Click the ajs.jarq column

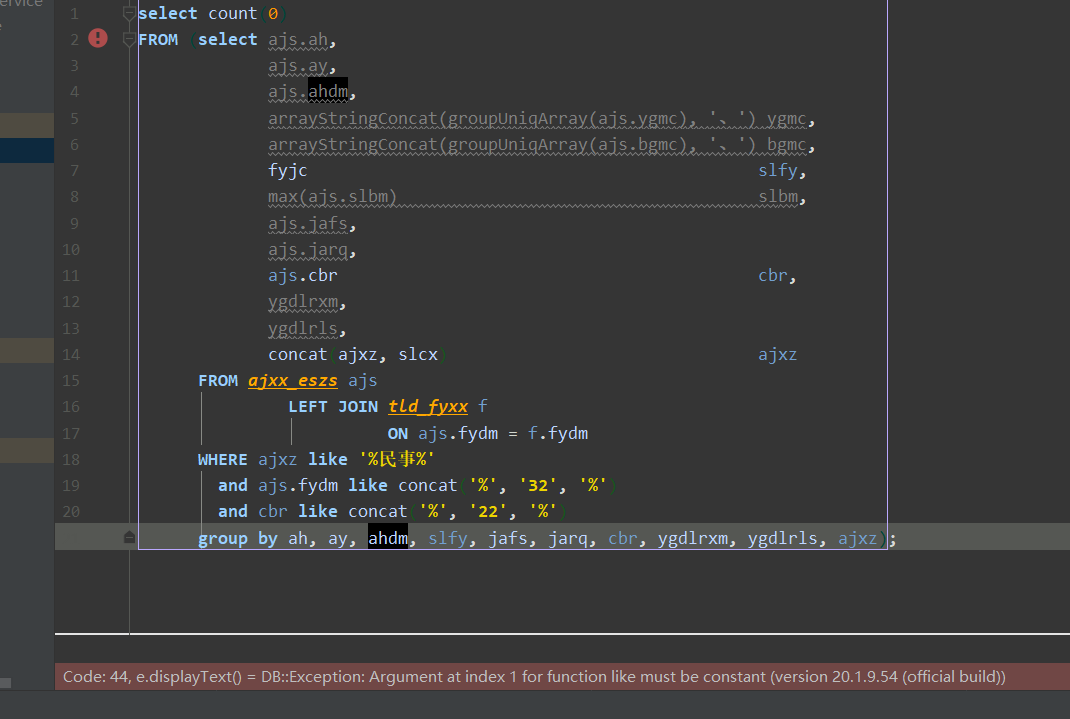tap(308, 250)
